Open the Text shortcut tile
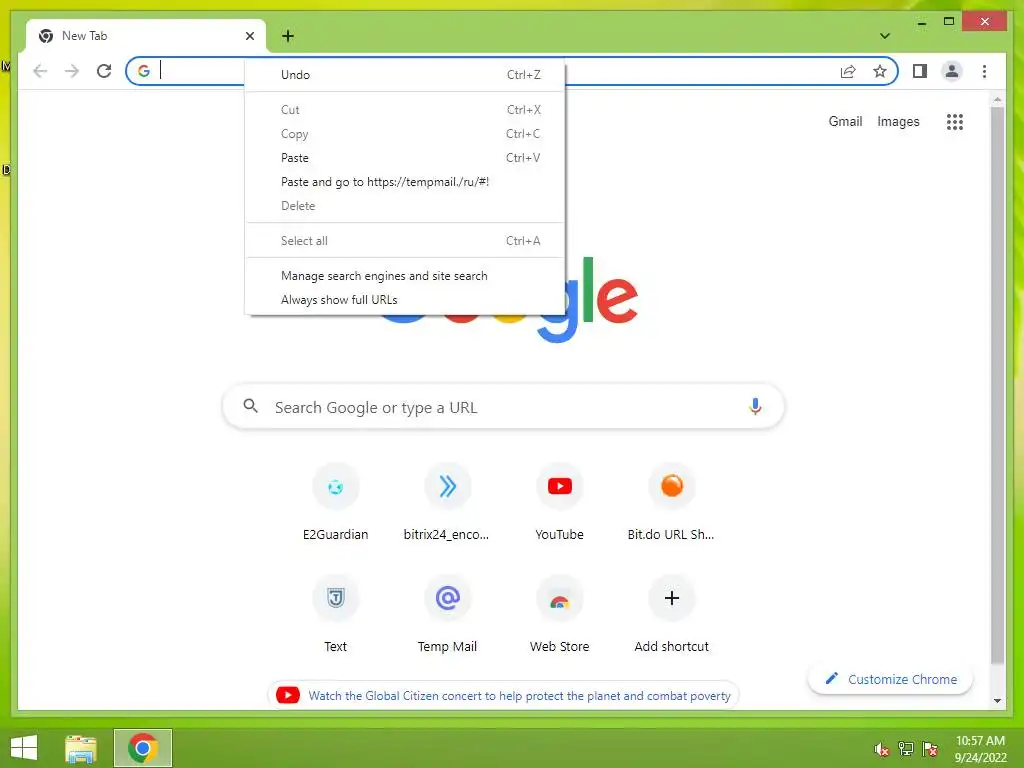The width and height of the screenshot is (1024, 768). (x=336, y=614)
